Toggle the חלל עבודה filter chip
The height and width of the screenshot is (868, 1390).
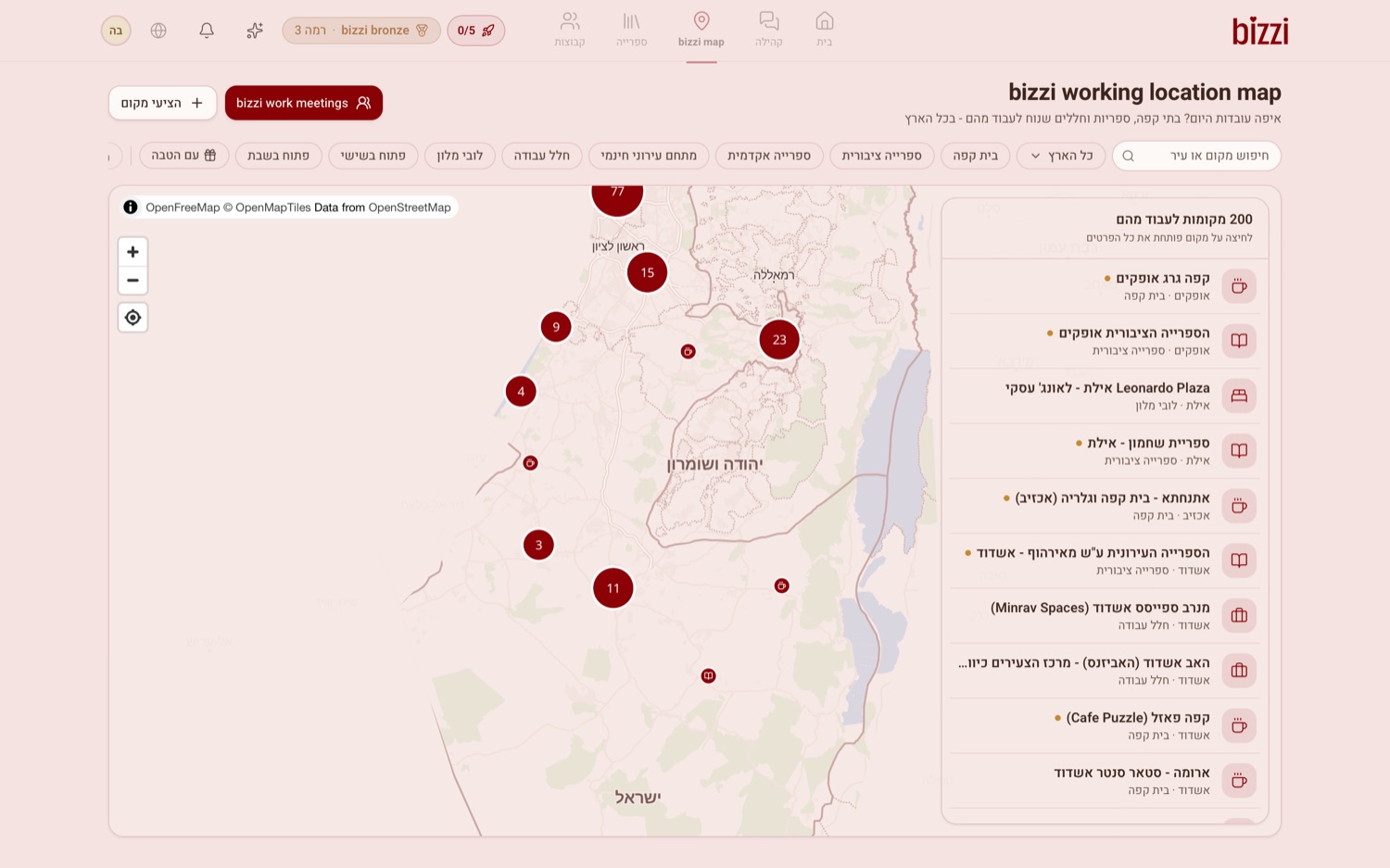click(x=542, y=156)
